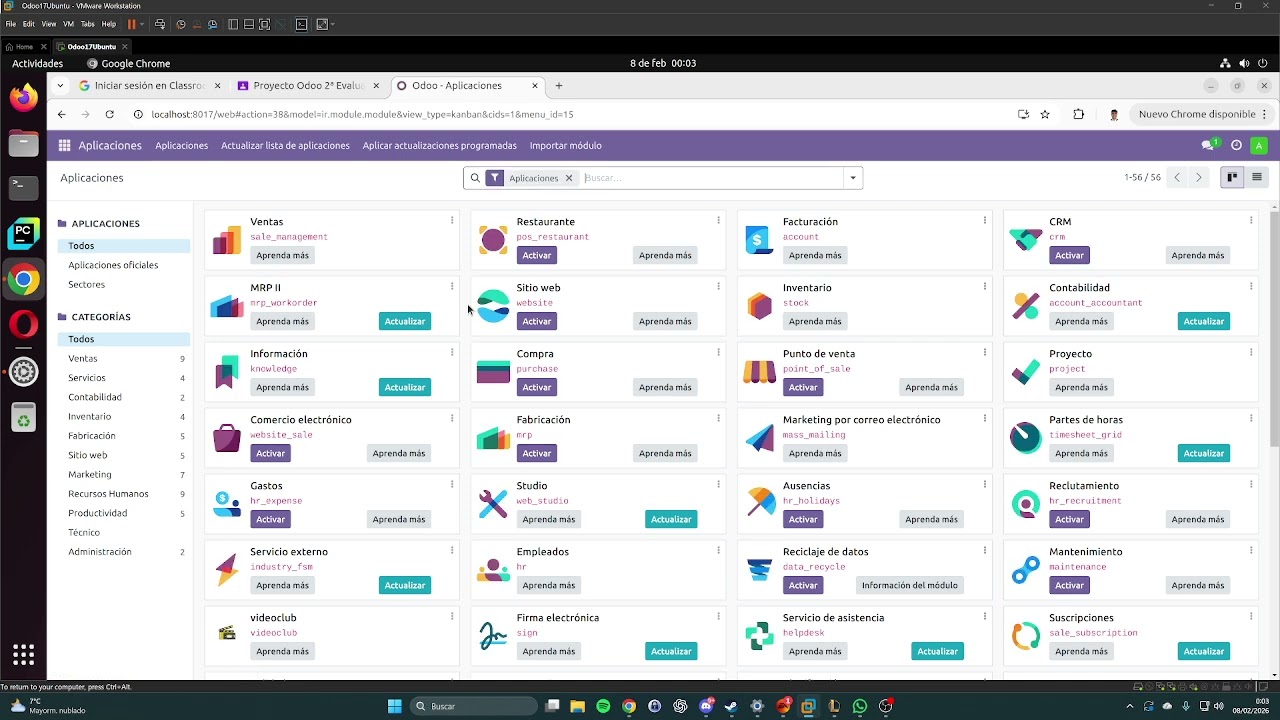The image size is (1280, 720).
Task: Open the Importar módulo menu
Action: click(565, 145)
